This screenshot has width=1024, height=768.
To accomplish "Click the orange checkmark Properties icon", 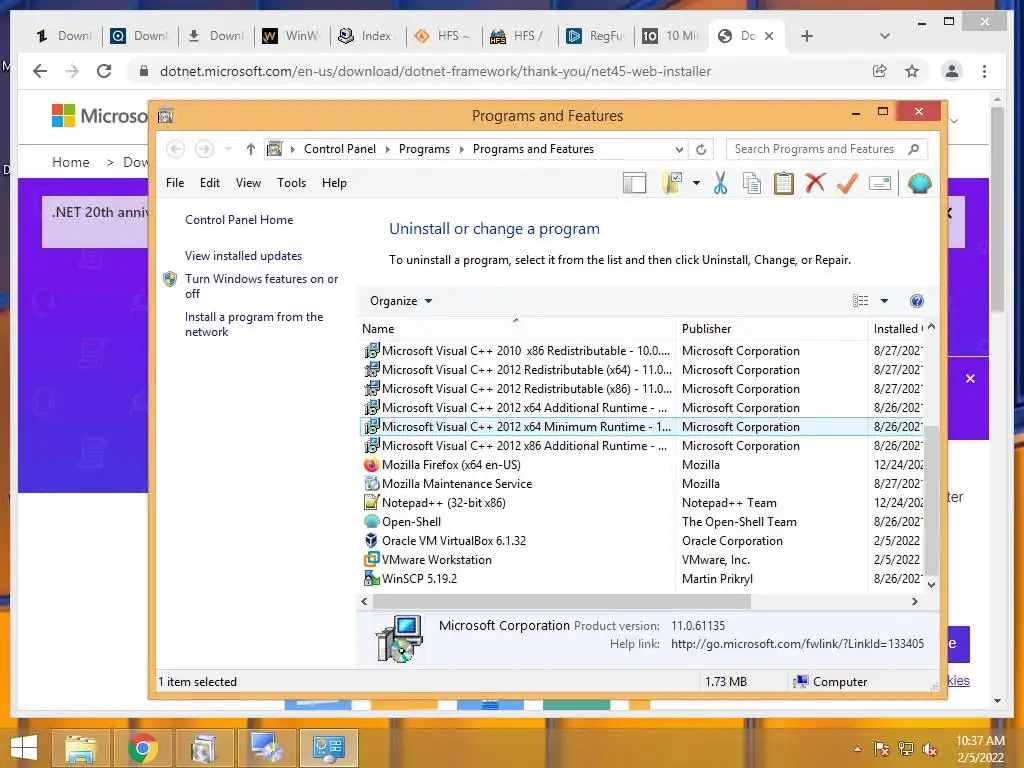I will [847, 184].
